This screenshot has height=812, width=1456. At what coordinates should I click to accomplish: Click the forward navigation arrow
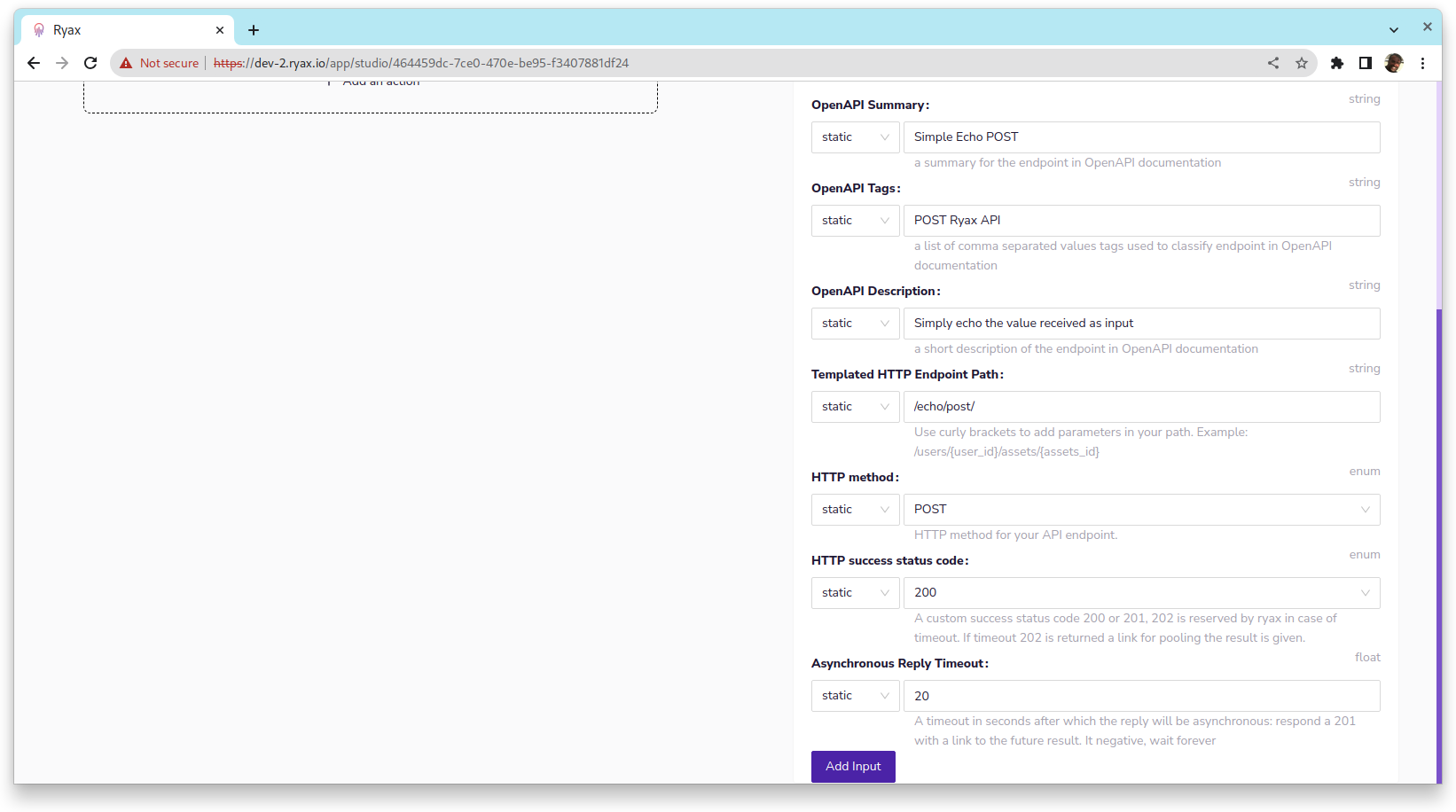62,63
